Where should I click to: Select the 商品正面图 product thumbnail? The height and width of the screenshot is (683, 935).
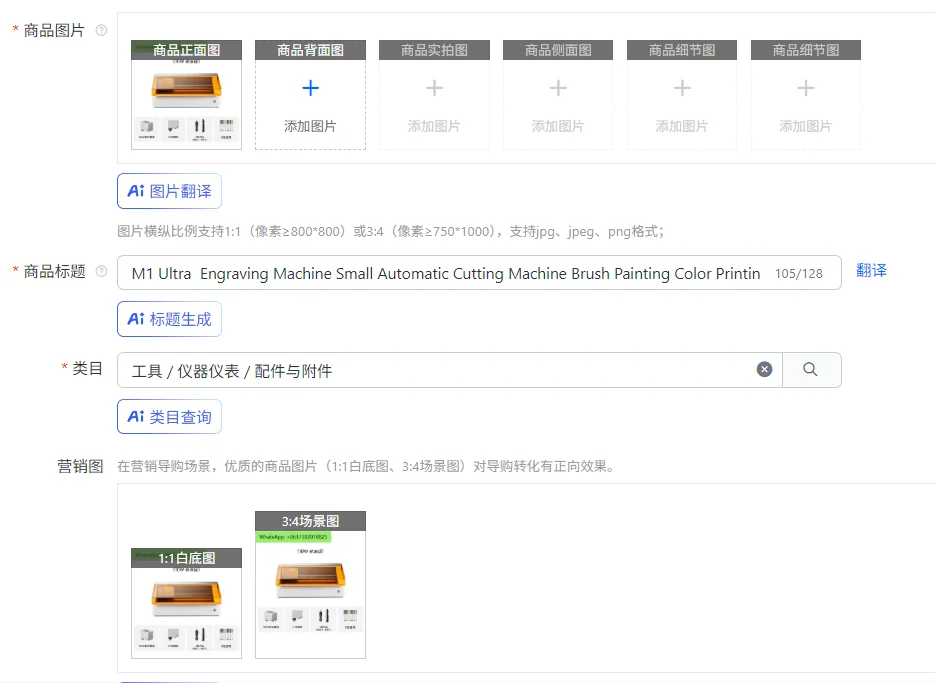(187, 95)
